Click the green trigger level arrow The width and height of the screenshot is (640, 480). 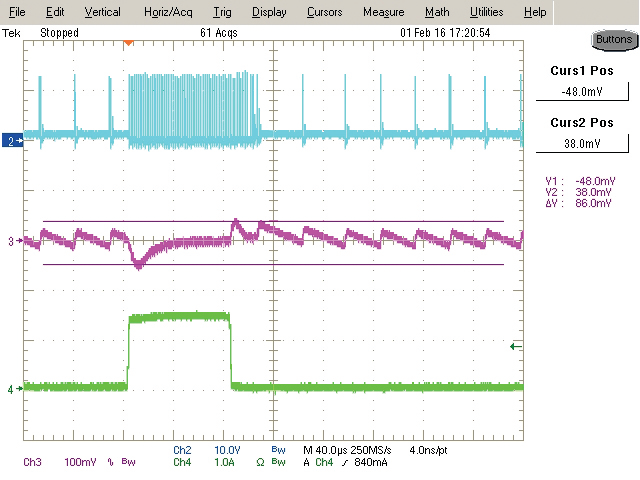(x=515, y=346)
